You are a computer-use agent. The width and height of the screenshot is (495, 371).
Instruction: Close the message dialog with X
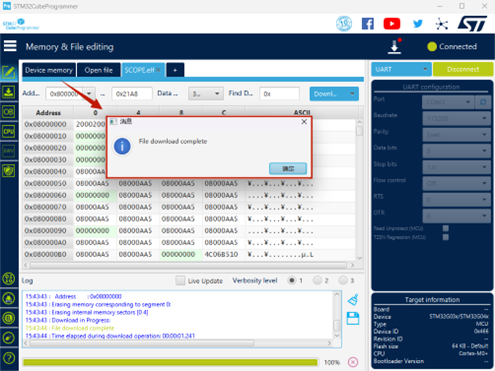point(304,122)
